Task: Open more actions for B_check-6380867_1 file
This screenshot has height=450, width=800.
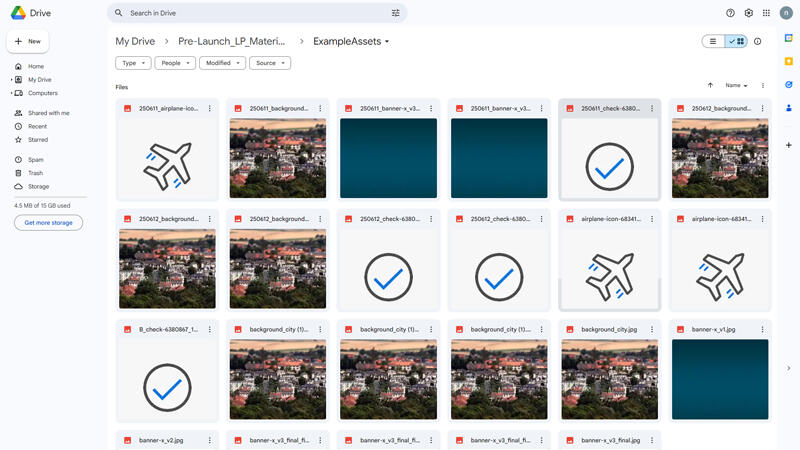Action: 210,329
